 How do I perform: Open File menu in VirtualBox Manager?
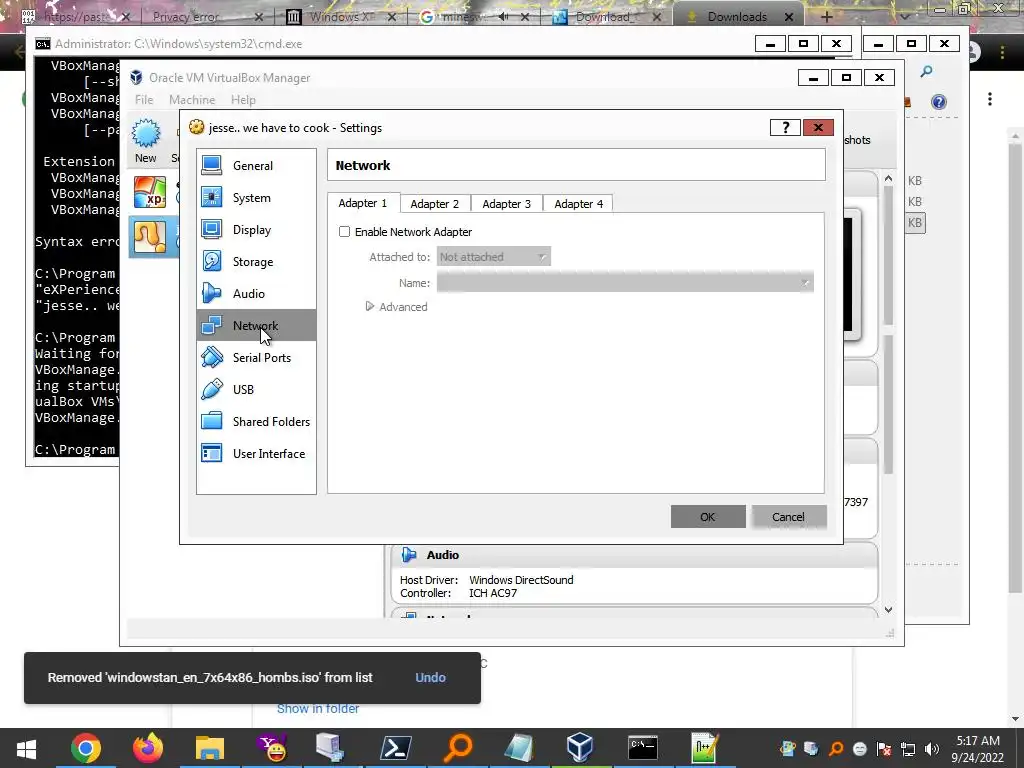click(144, 100)
